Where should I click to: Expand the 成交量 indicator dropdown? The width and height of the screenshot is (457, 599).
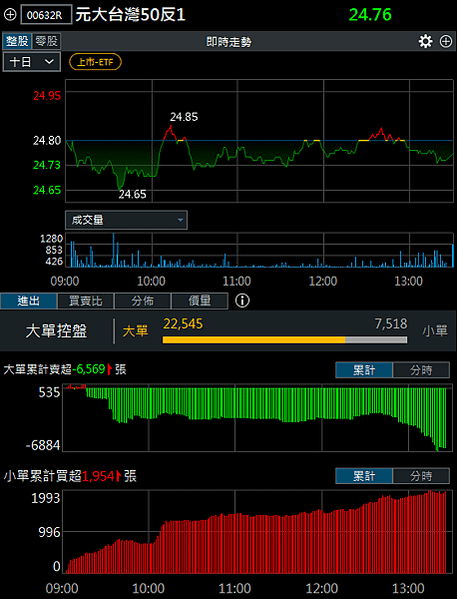pos(126,220)
